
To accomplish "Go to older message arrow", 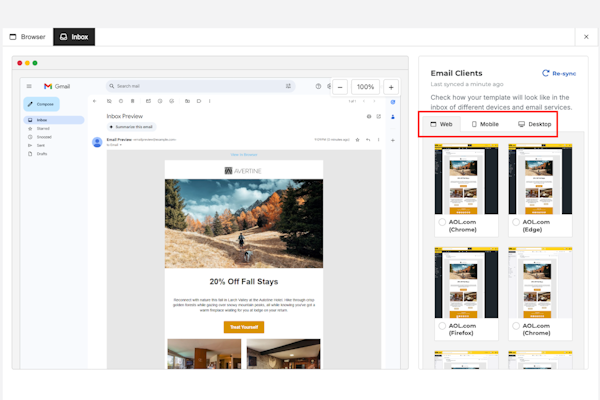I will point(374,101).
